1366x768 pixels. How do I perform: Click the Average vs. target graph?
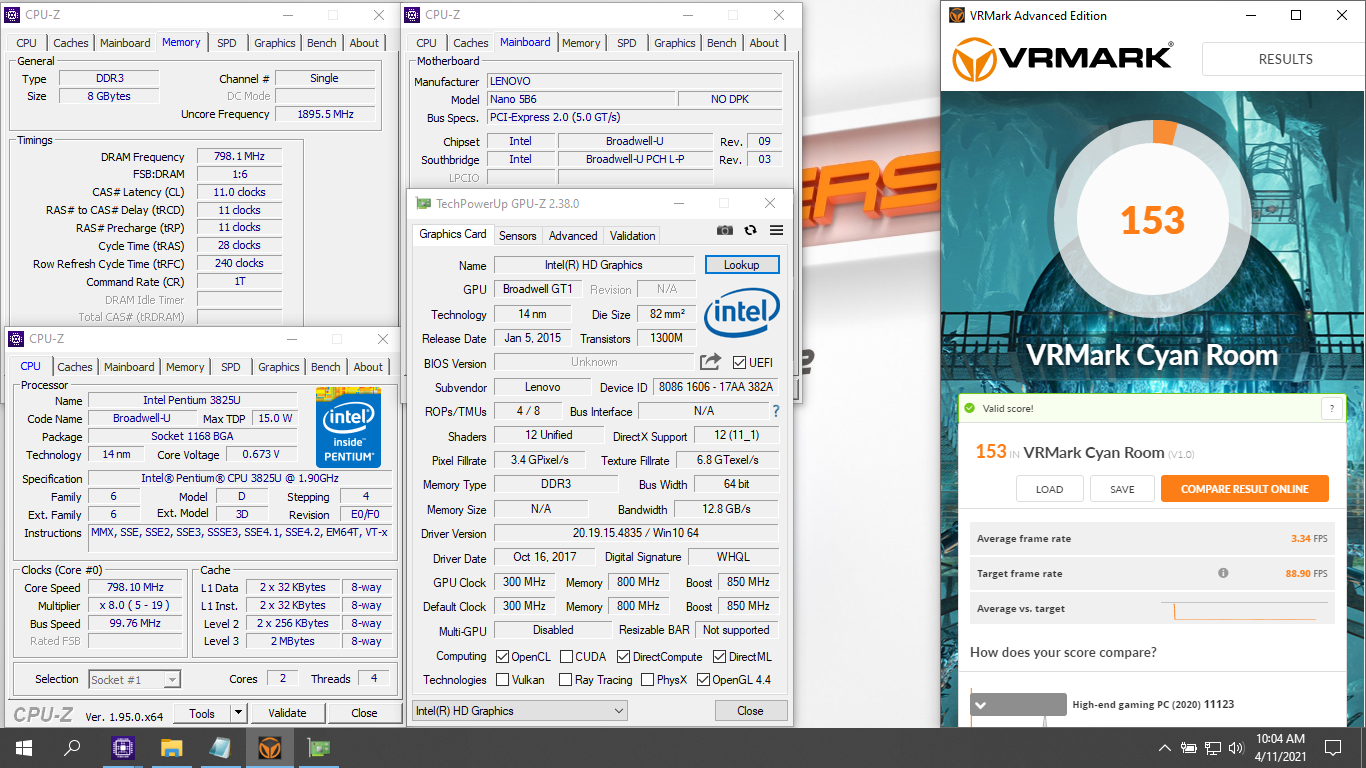pyautogui.click(x=1245, y=609)
